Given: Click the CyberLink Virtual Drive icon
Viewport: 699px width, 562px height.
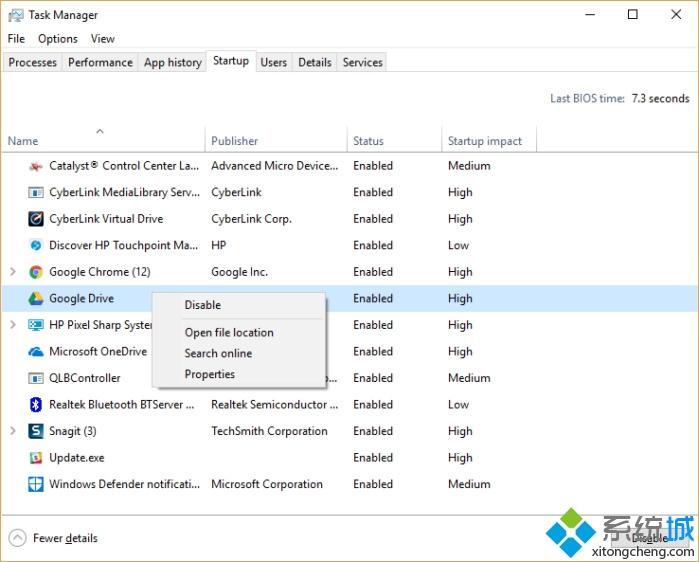Looking at the screenshot, I should (36, 219).
